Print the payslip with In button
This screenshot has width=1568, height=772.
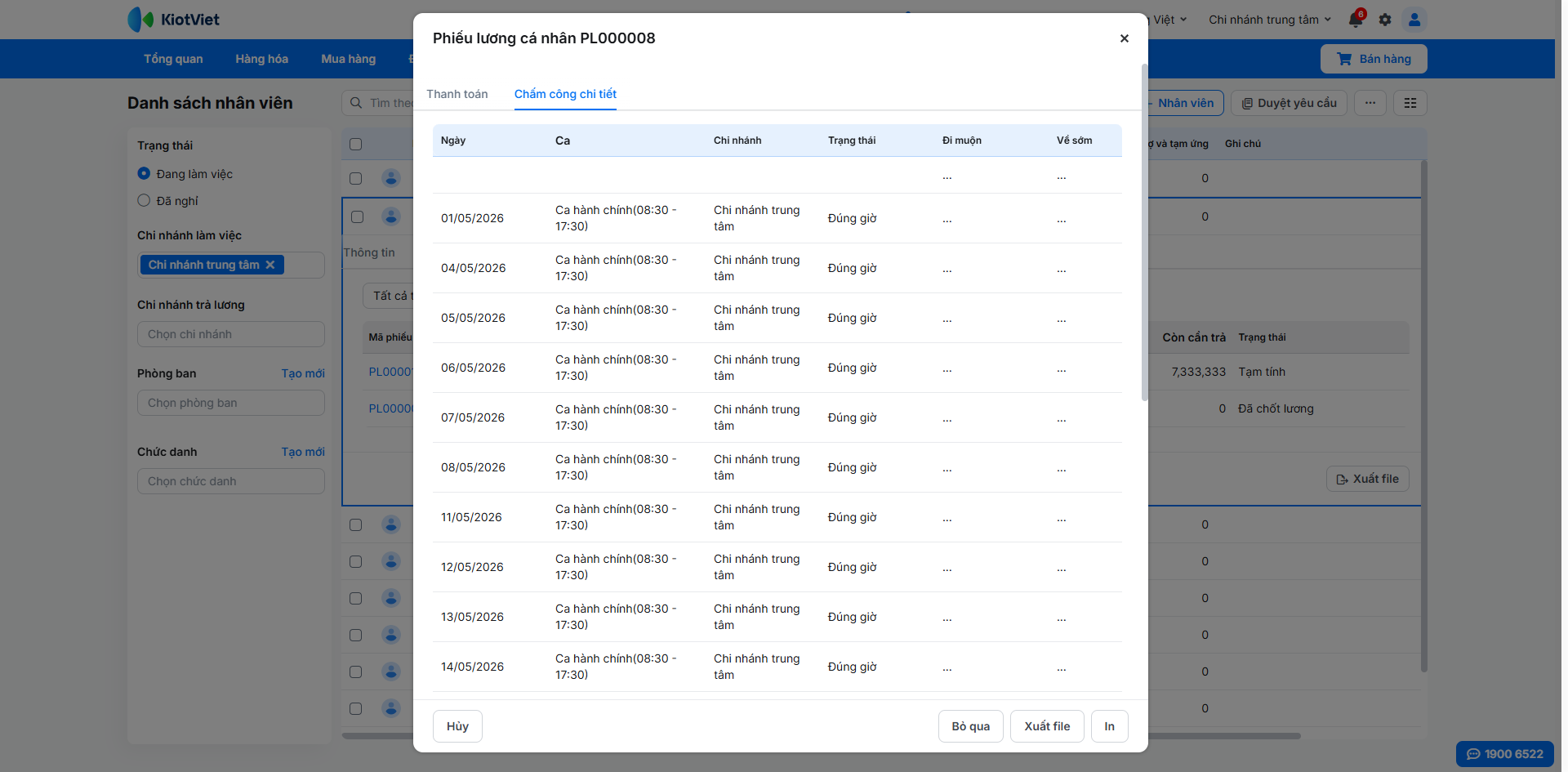[x=1109, y=726]
